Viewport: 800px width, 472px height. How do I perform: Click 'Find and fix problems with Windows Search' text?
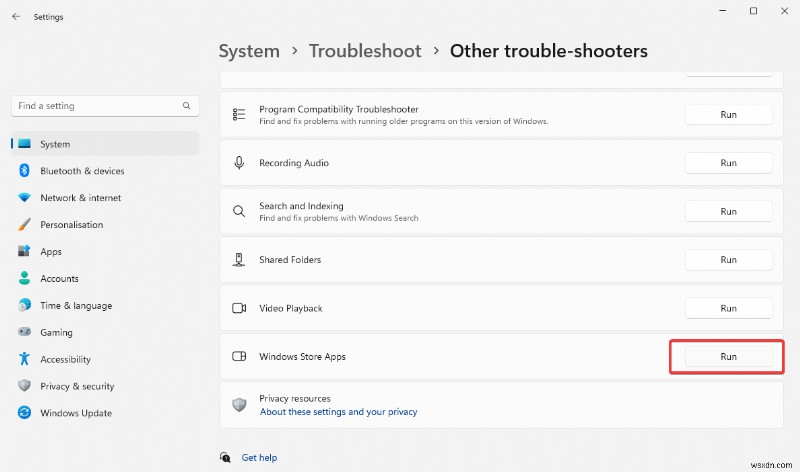pyautogui.click(x=339, y=218)
